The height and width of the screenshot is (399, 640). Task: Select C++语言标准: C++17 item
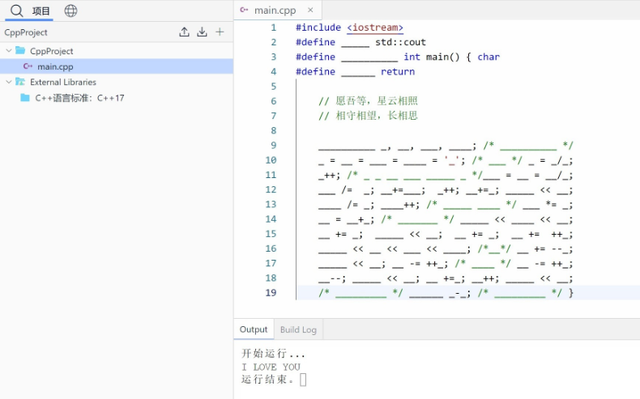tap(80, 98)
